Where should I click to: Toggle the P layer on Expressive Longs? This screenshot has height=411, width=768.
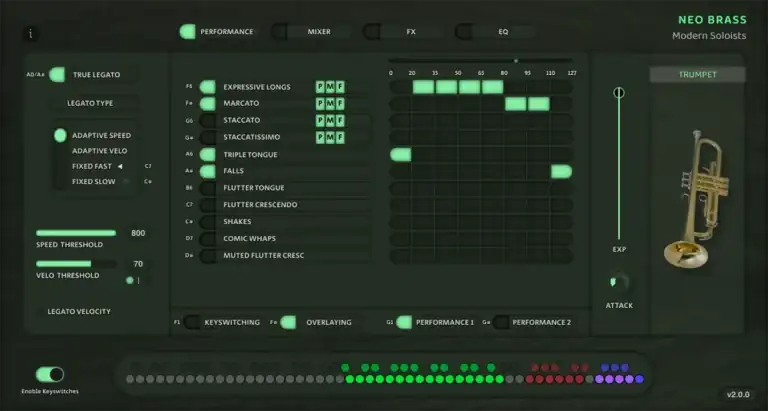pyautogui.click(x=320, y=87)
